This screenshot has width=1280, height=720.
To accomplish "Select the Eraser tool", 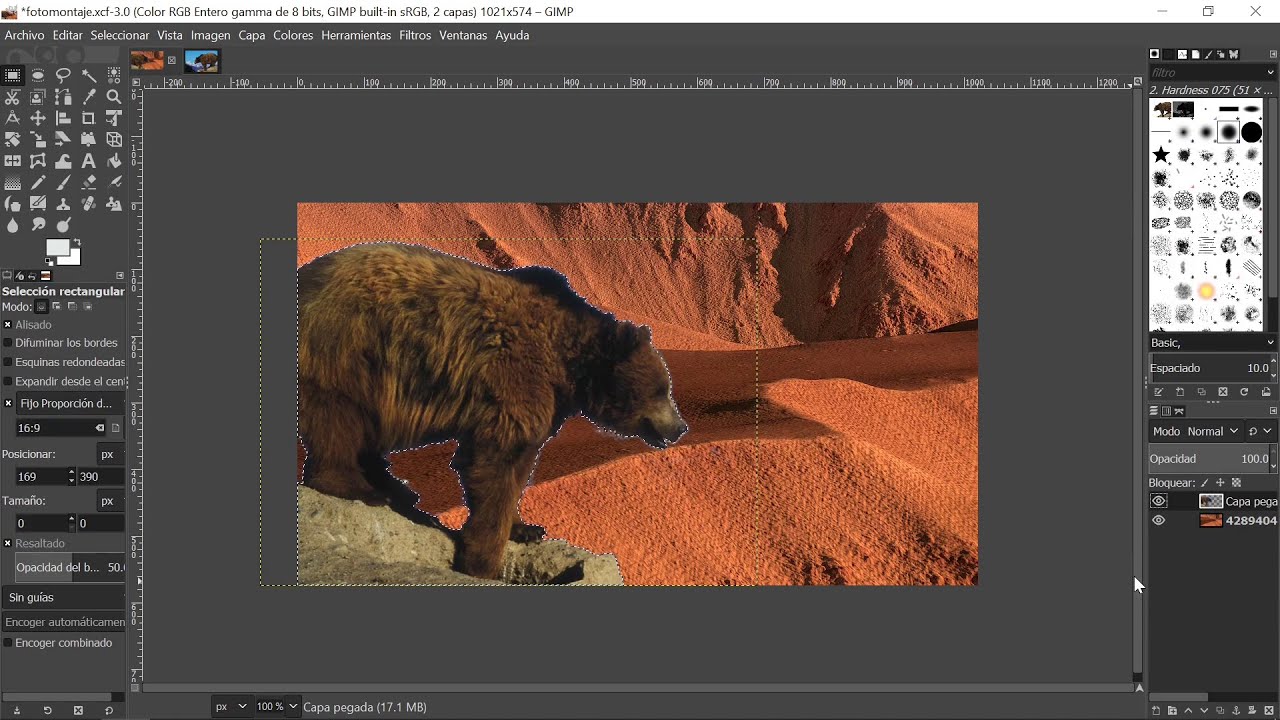I will pos(89,183).
